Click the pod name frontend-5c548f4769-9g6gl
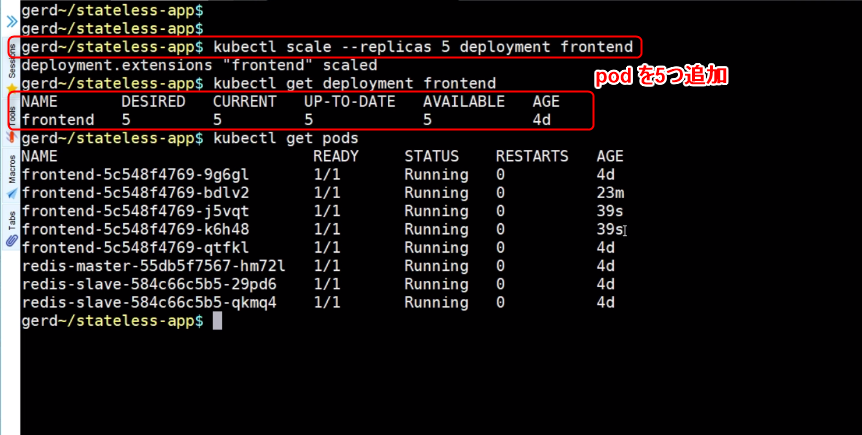The image size is (862, 435). (135, 175)
